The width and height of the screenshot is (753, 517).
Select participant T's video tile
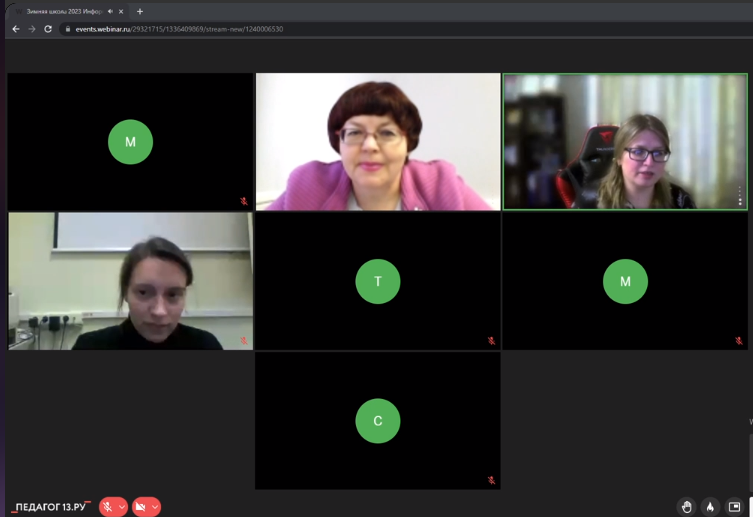(377, 281)
